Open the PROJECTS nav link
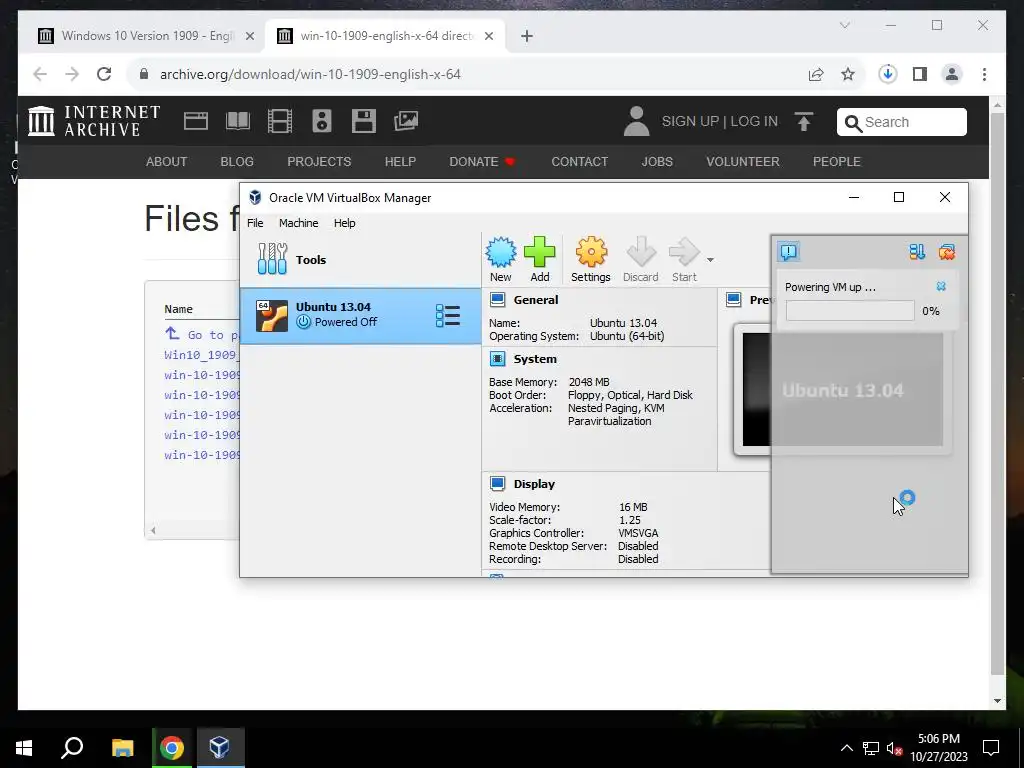1024x768 pixels. [319, 161]
